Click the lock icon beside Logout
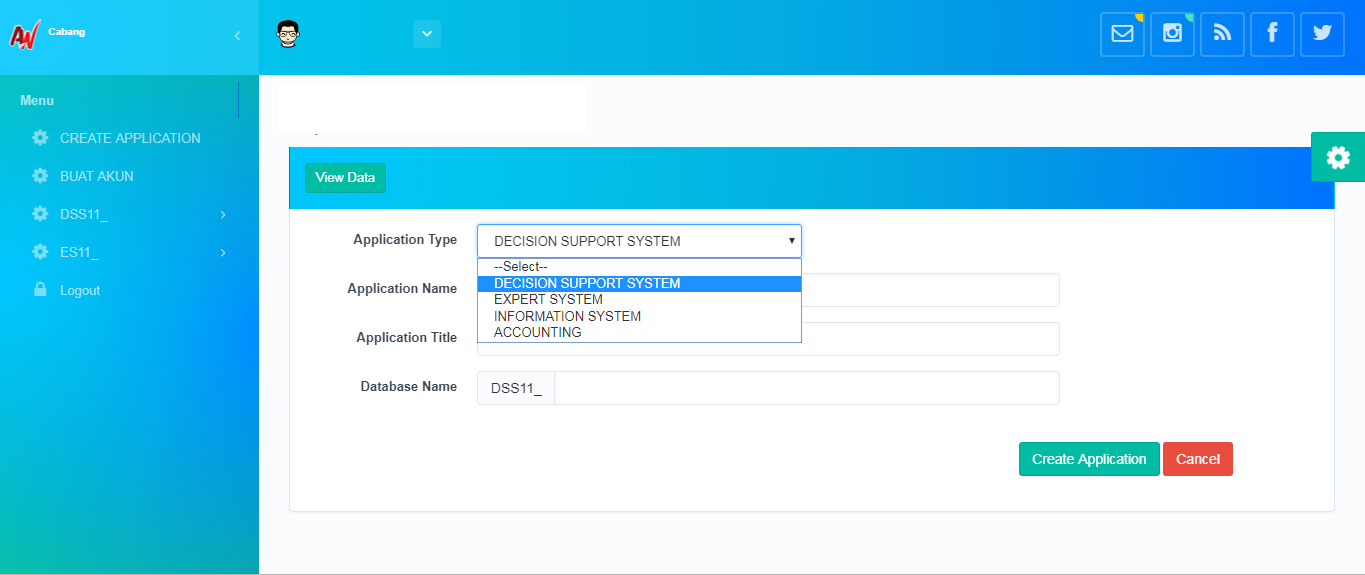The image size is (1365, 575). pos(40,290)
